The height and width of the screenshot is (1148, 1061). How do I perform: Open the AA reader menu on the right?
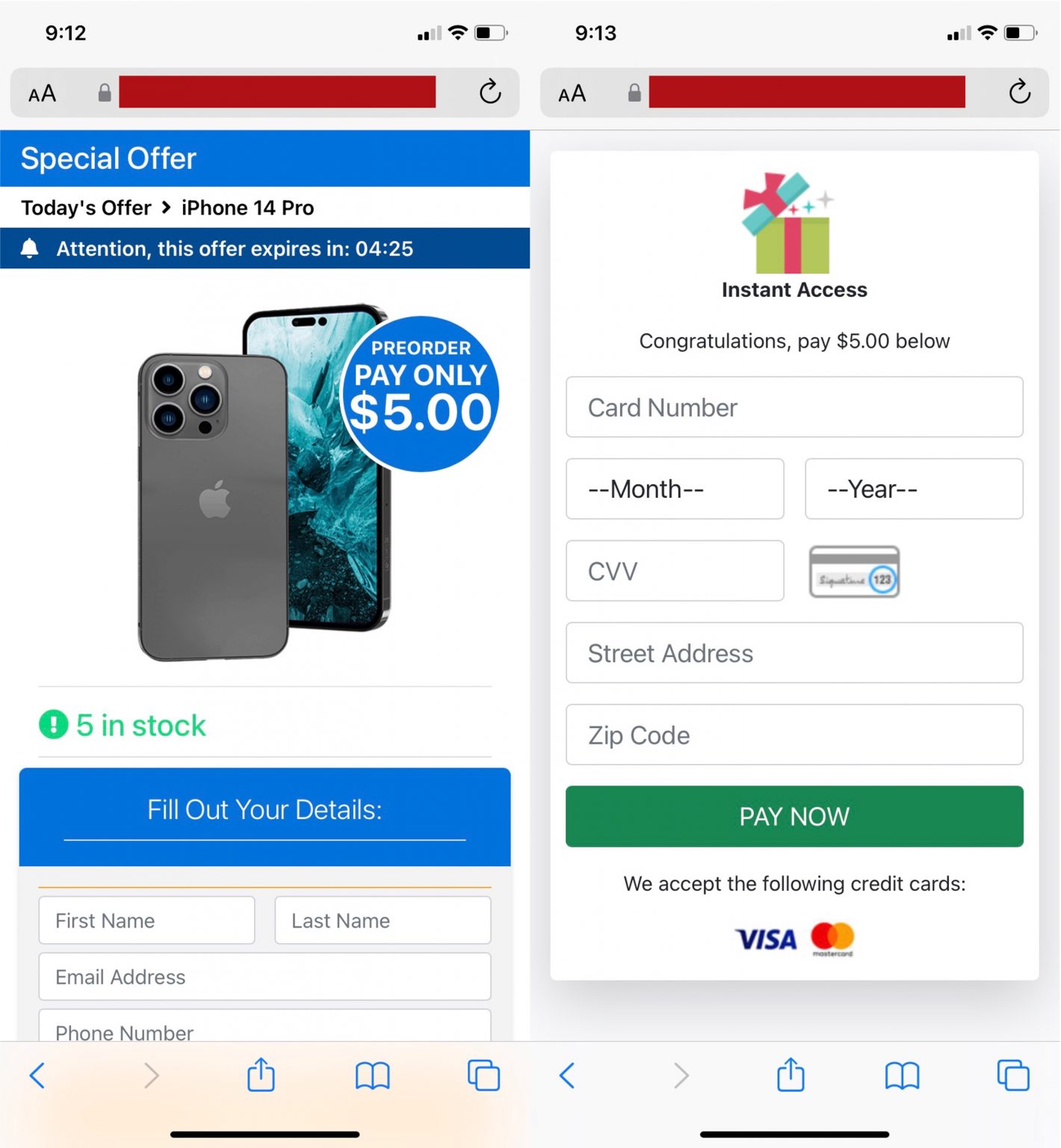point(572,93)
